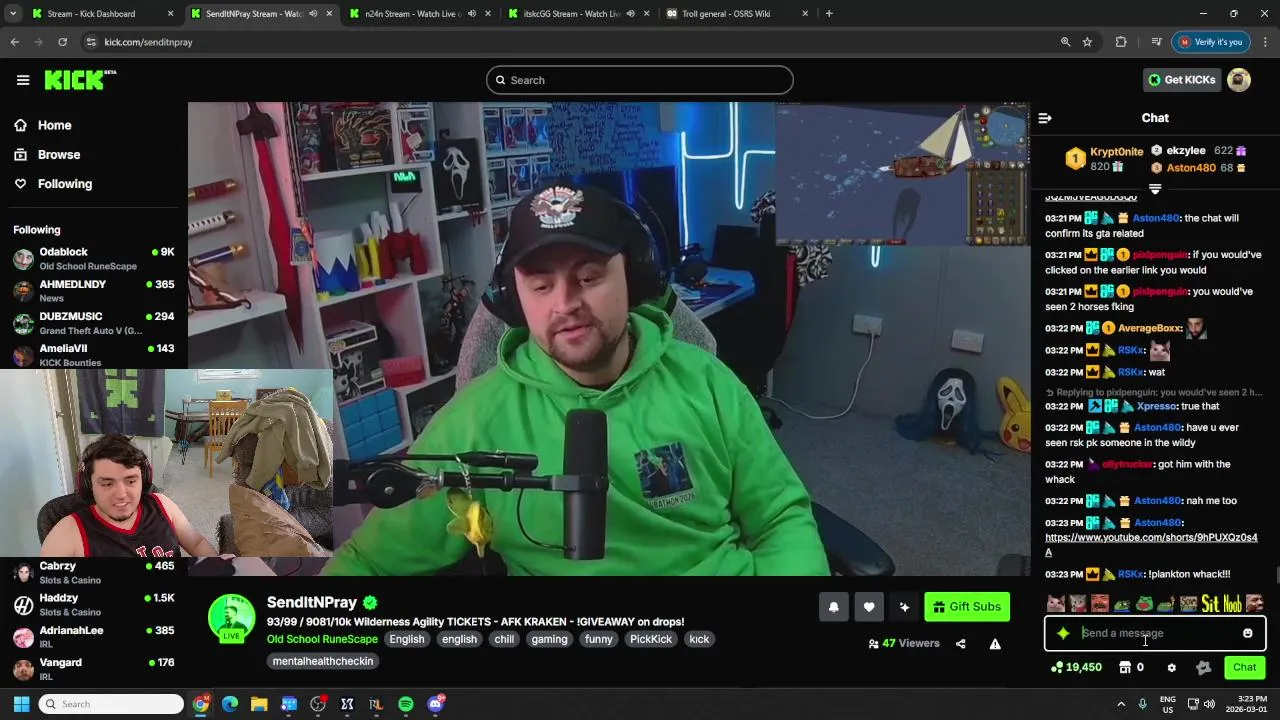Viewport: 1280px width, 720px height.
Task: Select the English language tag
Action: (407, 639)
